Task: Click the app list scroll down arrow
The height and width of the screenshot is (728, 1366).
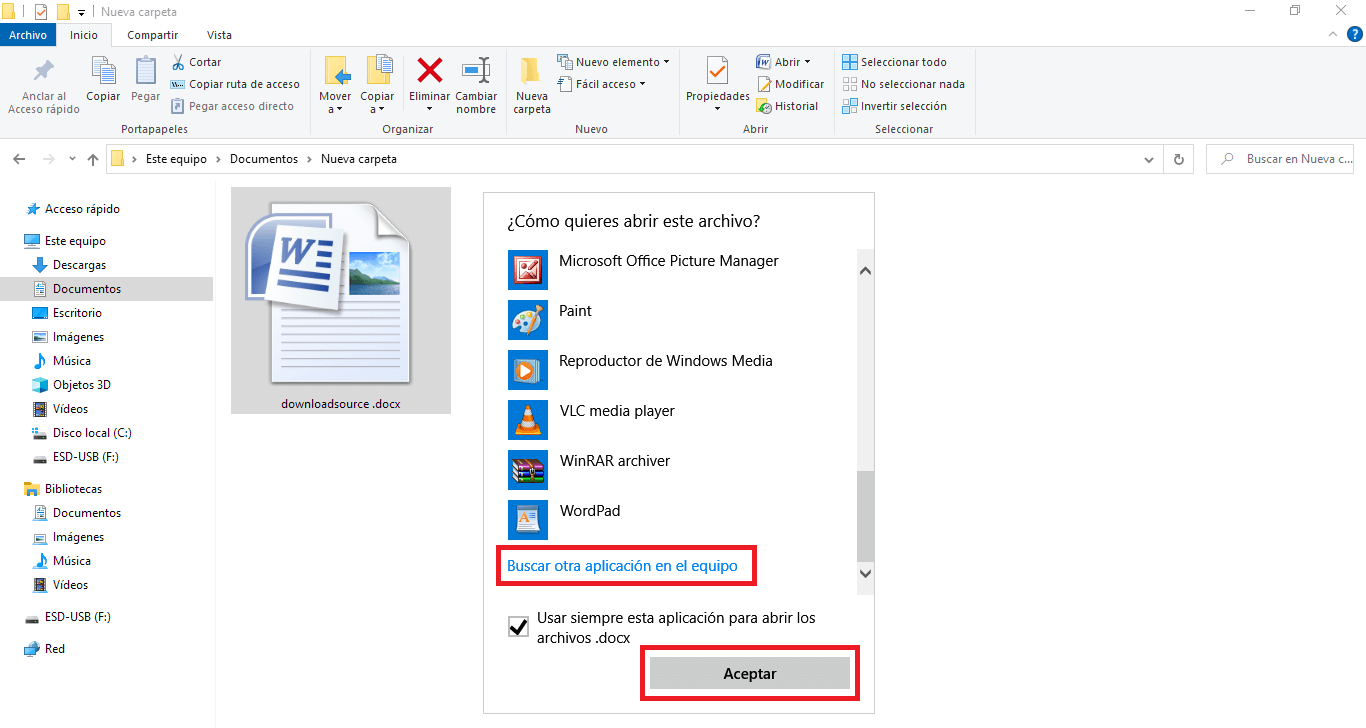Action: click(x=866, y=574)
